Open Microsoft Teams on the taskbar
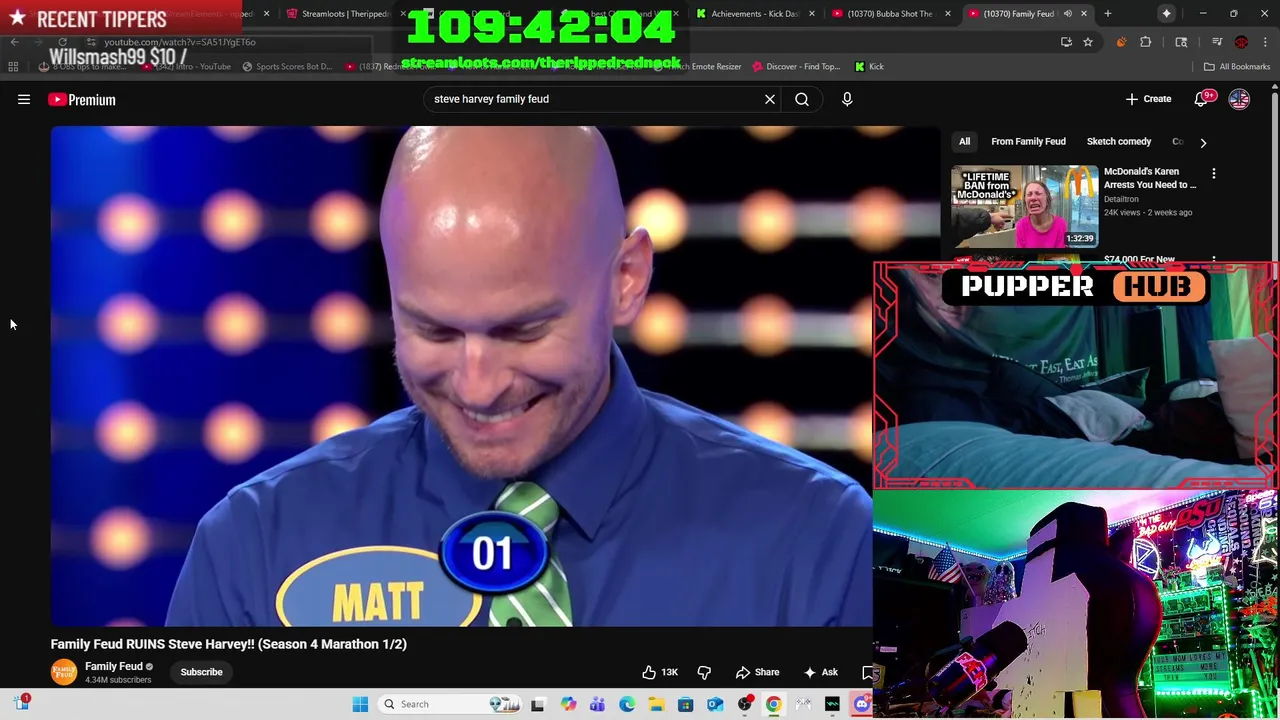The image size is (1280, 720). 597,704
